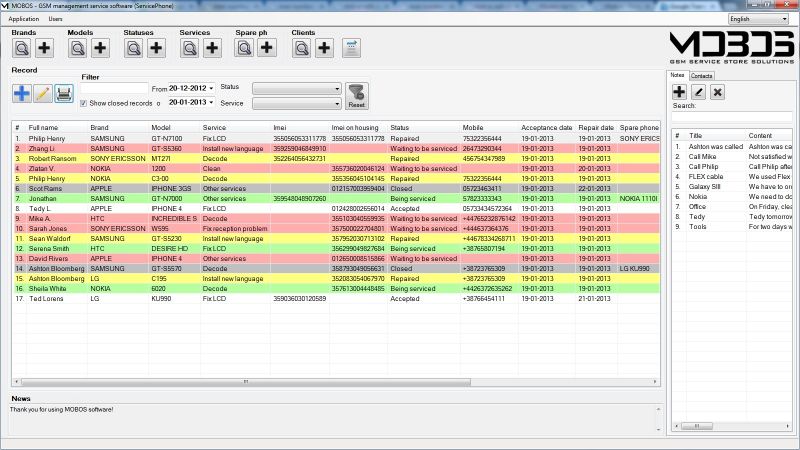
Task: Click the notes list horizontal scrollbar
Action: (x=697, y=426)
